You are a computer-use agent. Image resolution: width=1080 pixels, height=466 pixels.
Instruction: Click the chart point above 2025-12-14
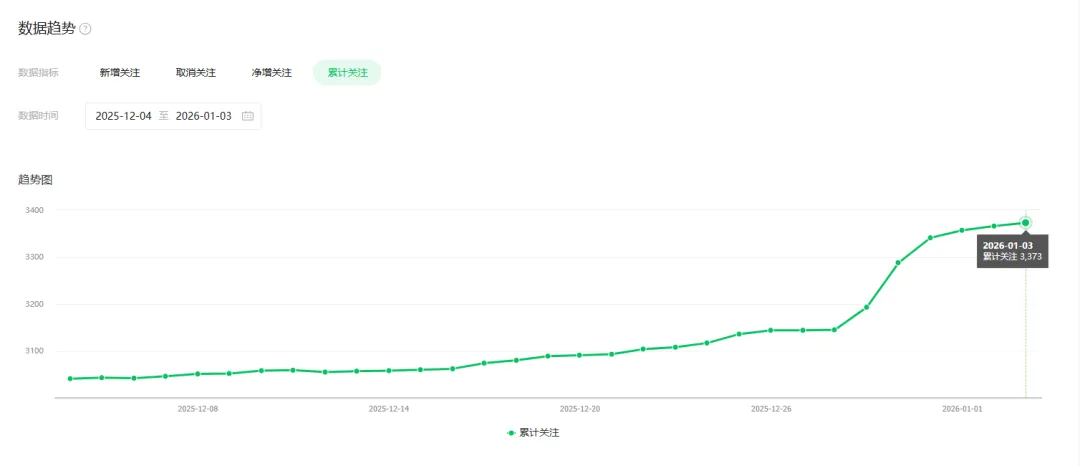[388, 370]
